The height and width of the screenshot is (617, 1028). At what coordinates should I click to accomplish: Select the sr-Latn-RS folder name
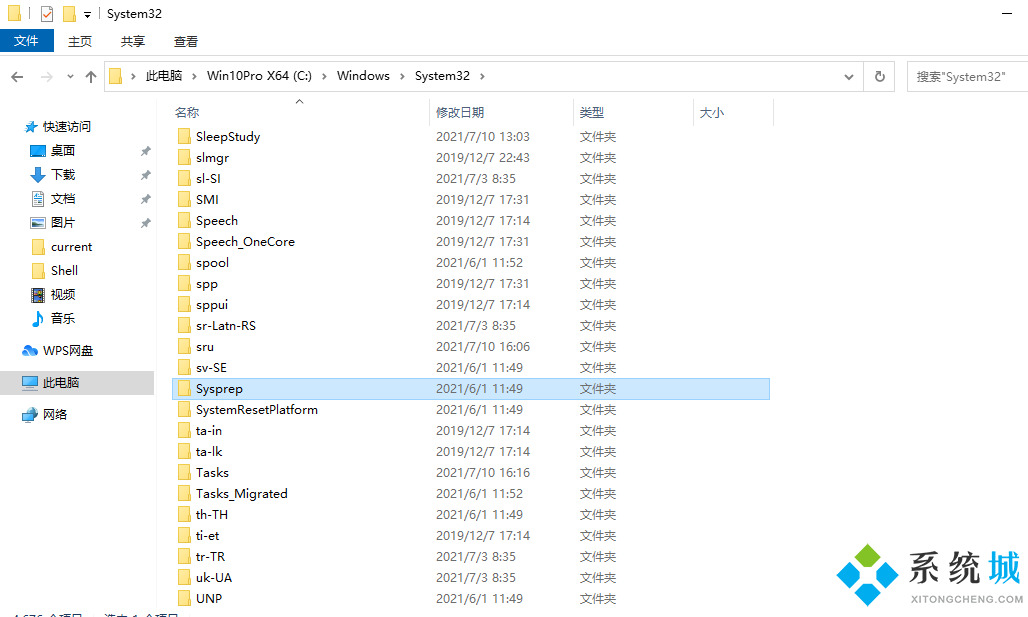click(x=226, y=325)
